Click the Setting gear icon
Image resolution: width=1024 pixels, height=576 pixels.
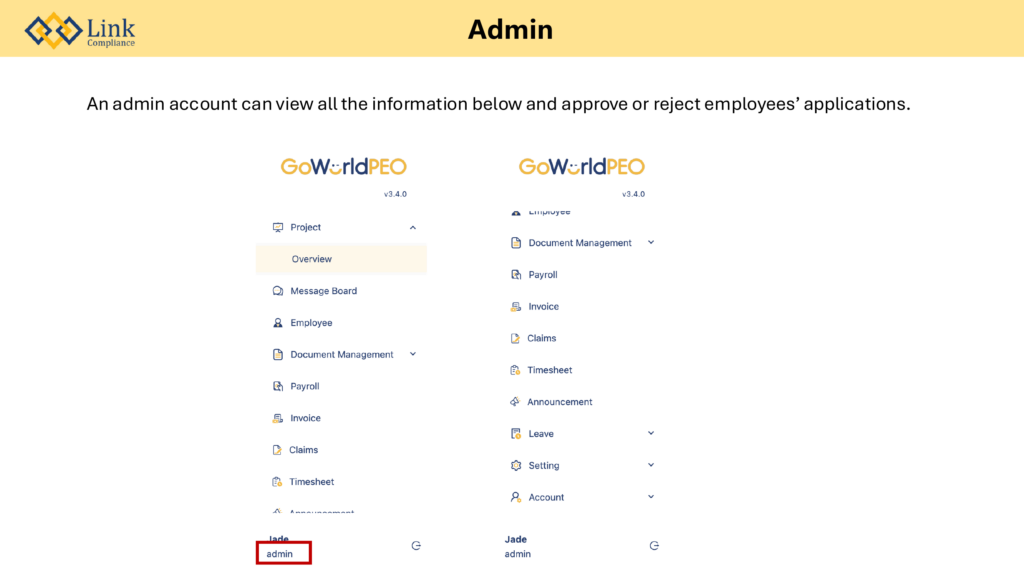click(x=516, y=466)
